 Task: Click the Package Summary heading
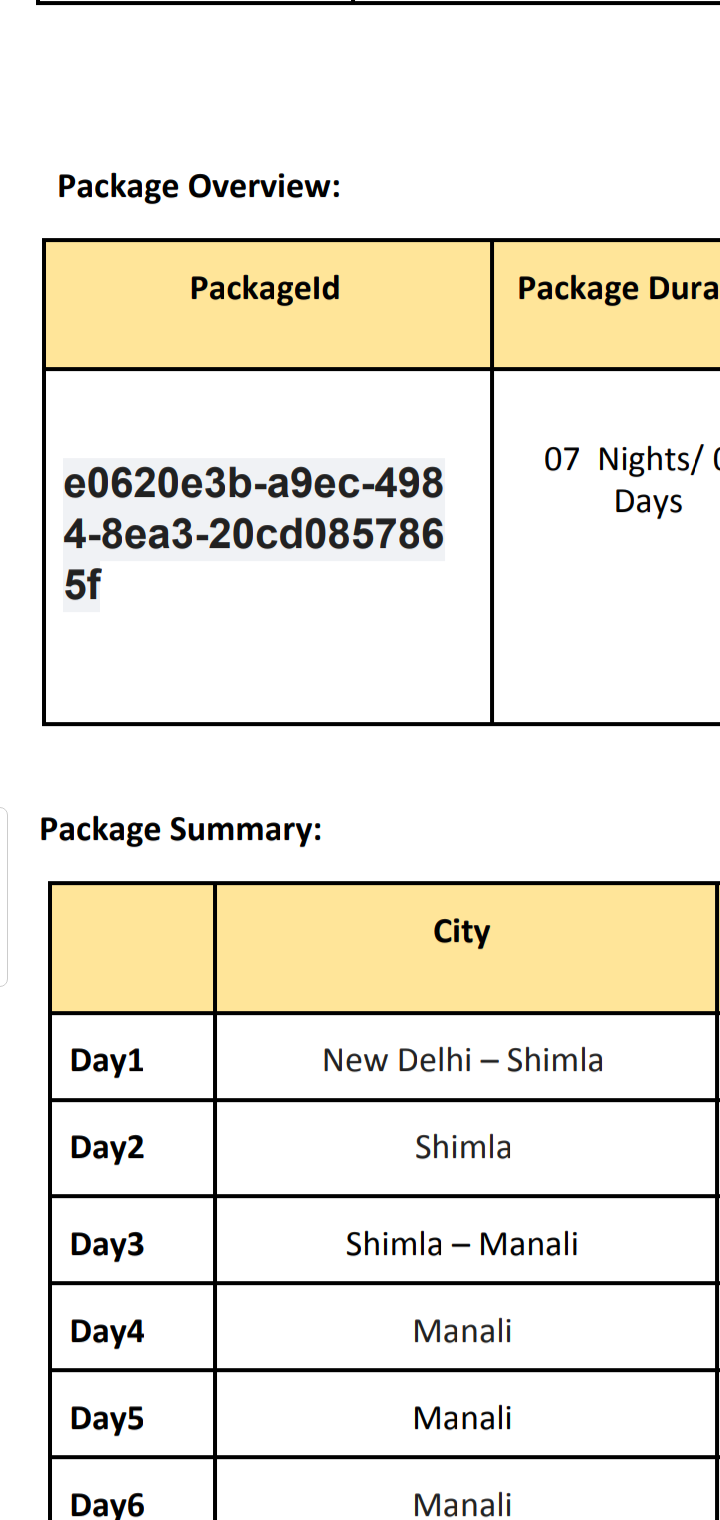180,829
